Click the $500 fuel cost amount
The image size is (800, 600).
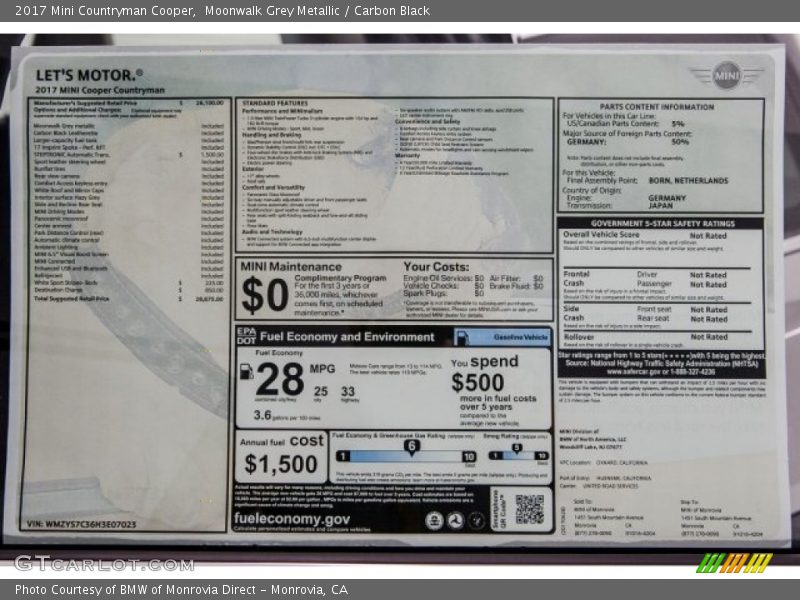[x=478, y=383]
